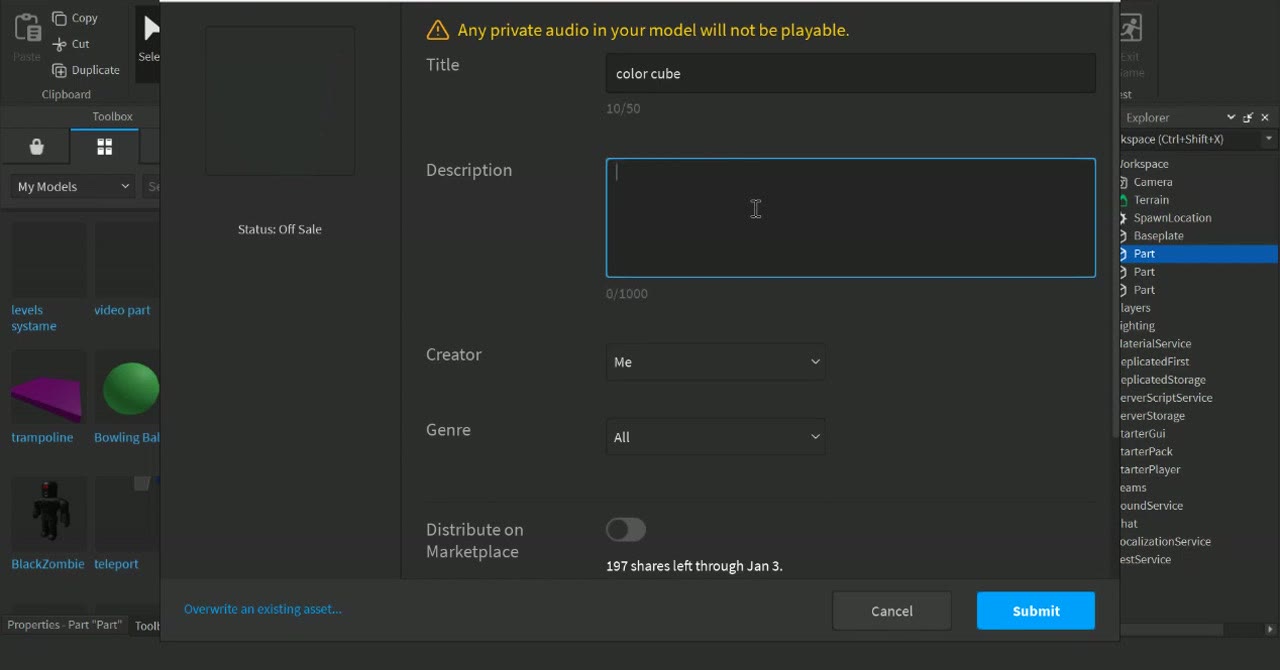
Task: Select the highlighted Part in Explorer
Action: point(1198,254)
